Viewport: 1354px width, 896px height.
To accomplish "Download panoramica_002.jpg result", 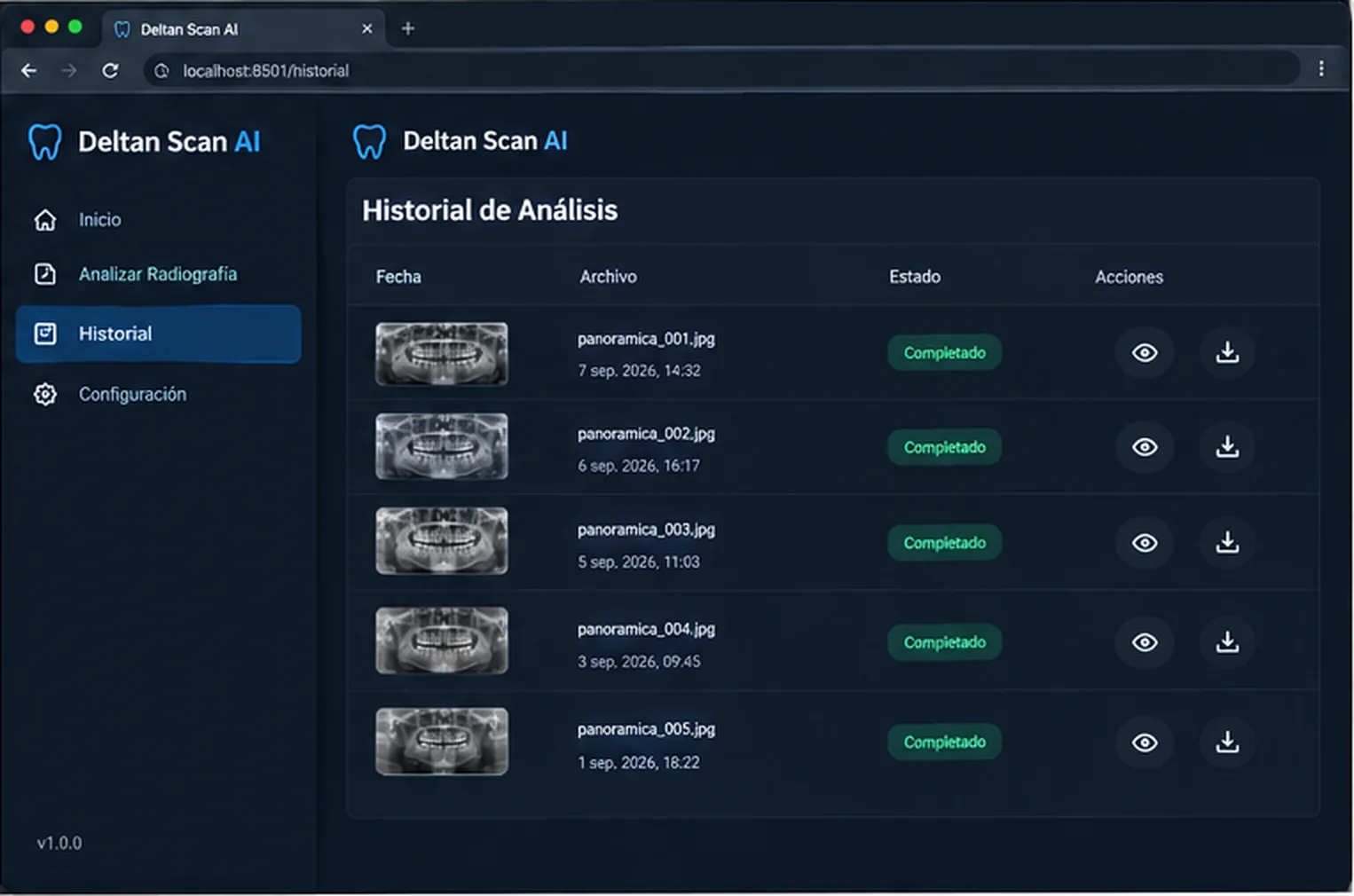I will [1227, 447].
